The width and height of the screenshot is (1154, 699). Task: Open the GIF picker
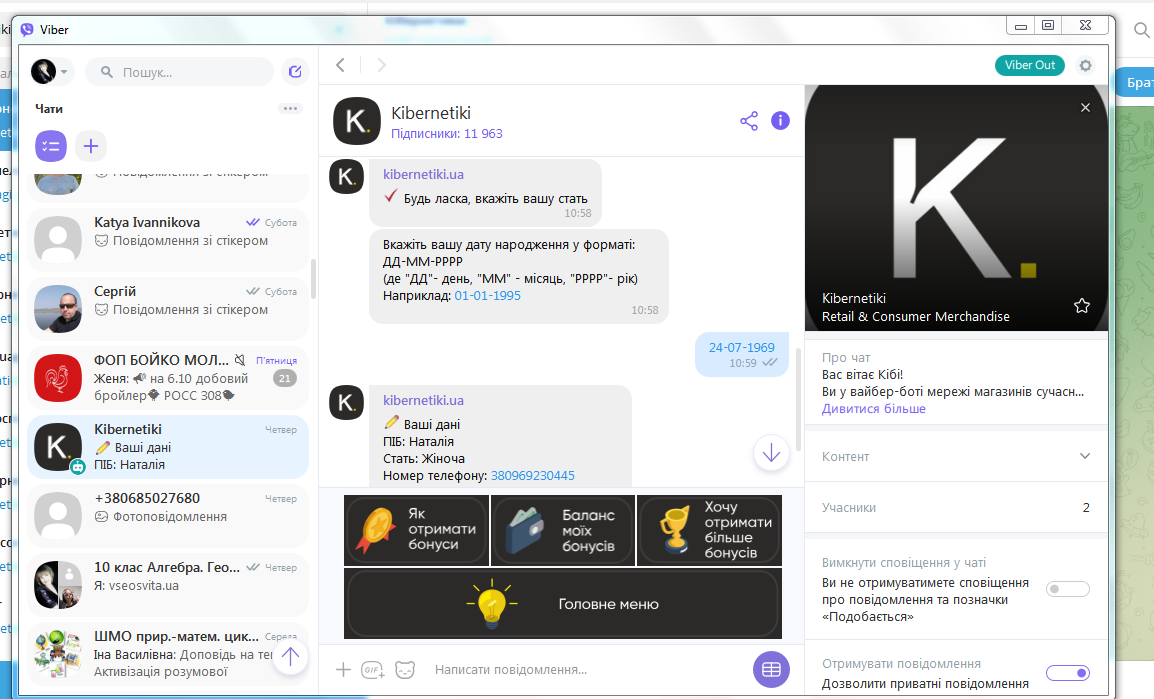pos(372,670)
